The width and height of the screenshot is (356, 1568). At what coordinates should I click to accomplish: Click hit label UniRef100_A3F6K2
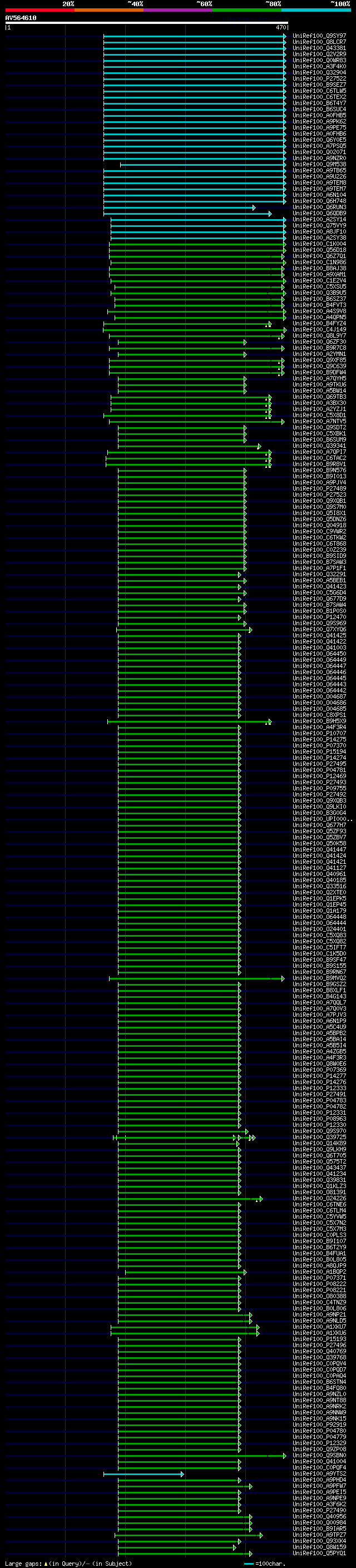(319, 1504)
